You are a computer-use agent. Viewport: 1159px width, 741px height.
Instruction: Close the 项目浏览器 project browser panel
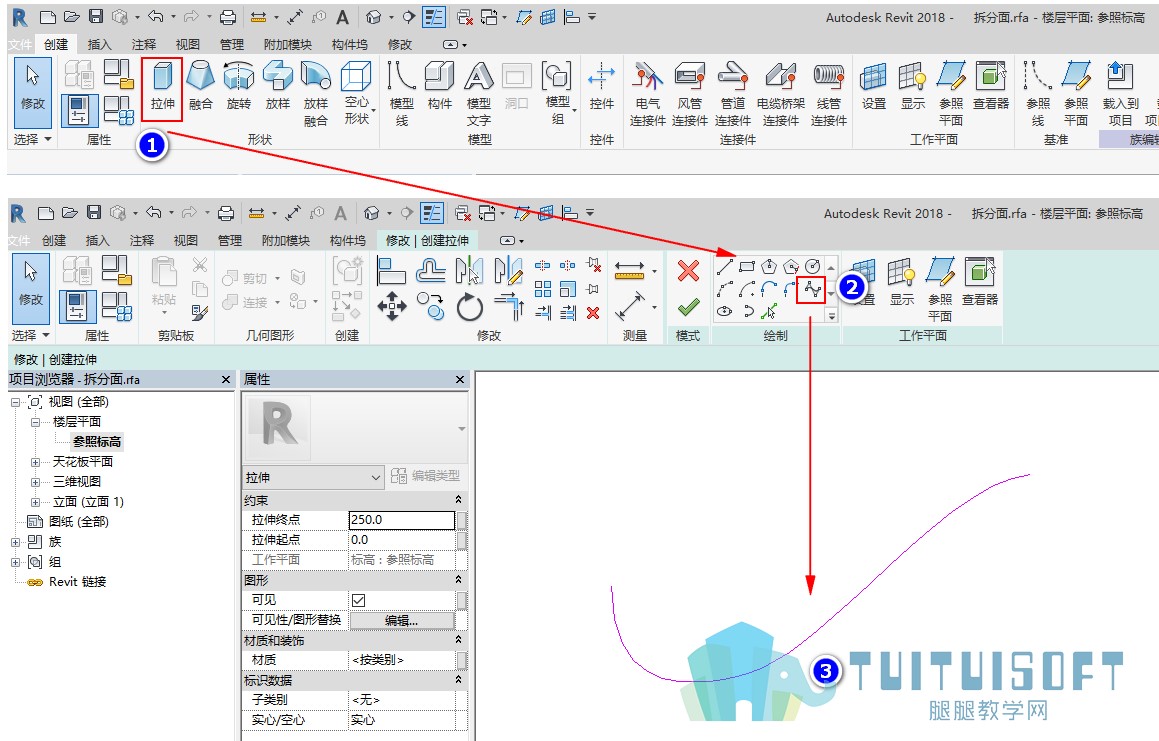pos(226,379)
